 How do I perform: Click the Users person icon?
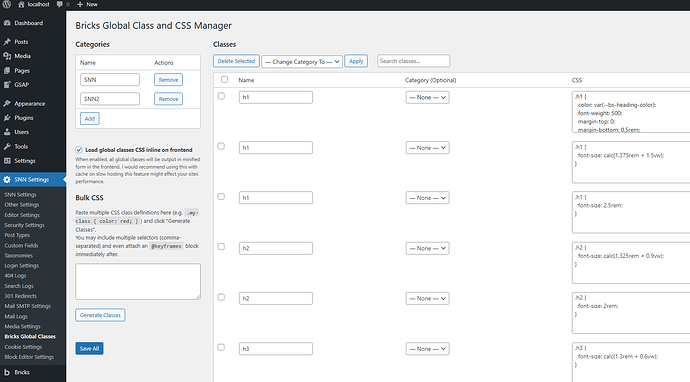coord(7,132)
